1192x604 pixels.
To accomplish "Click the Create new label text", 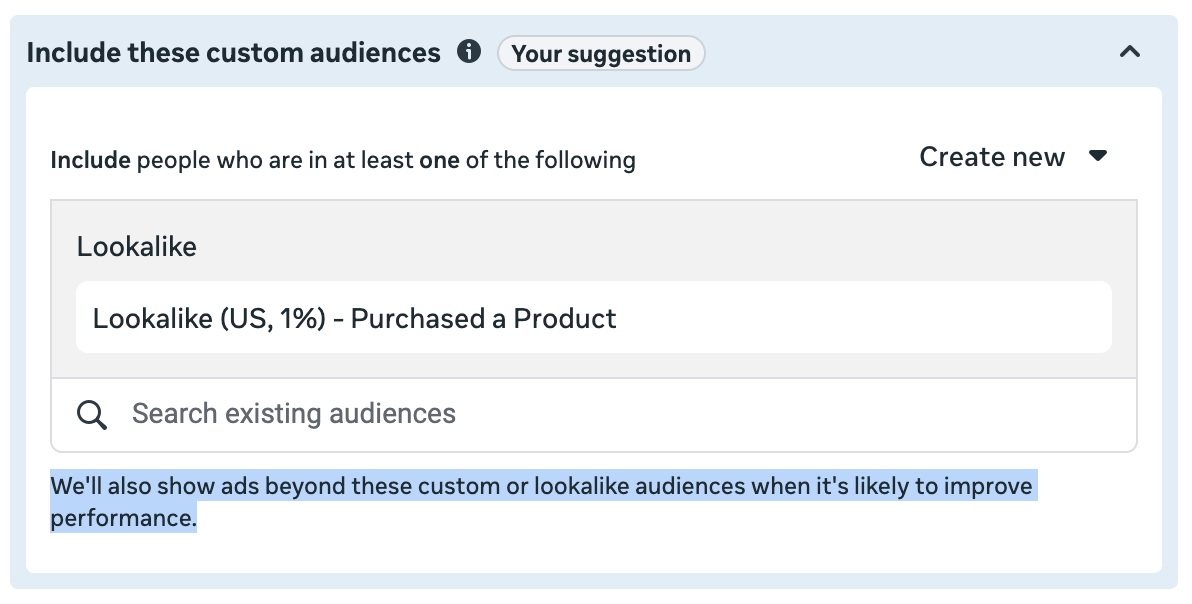I will click(x=992, y=157).
